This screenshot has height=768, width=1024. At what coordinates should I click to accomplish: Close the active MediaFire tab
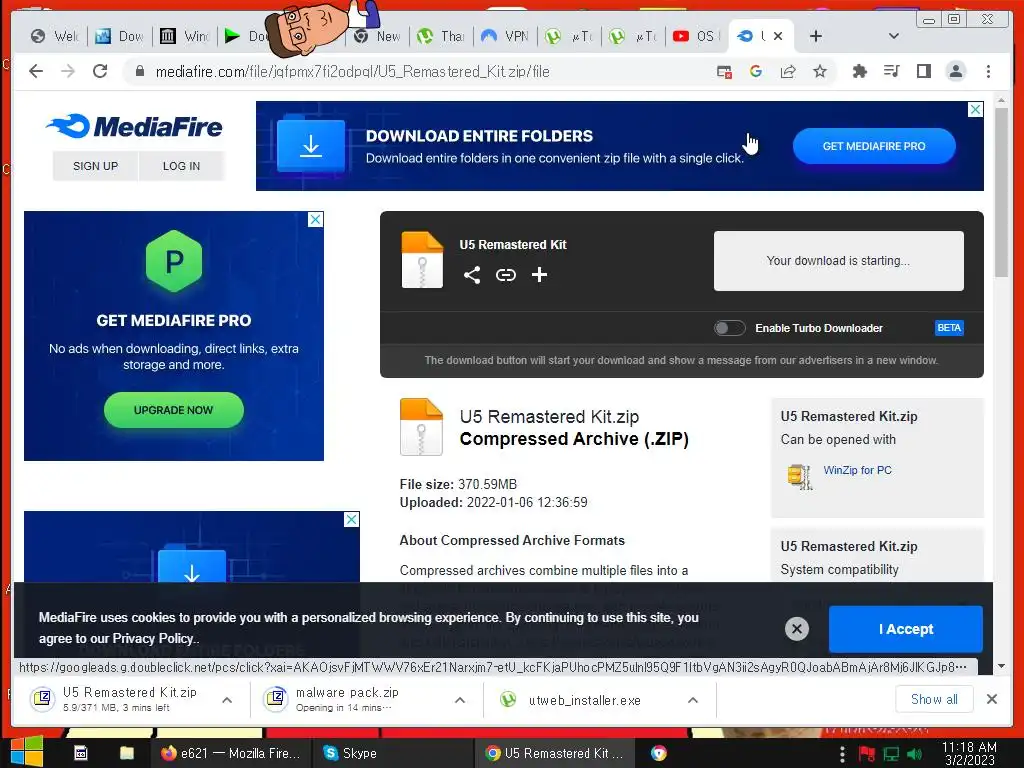(x=778, y=36)
